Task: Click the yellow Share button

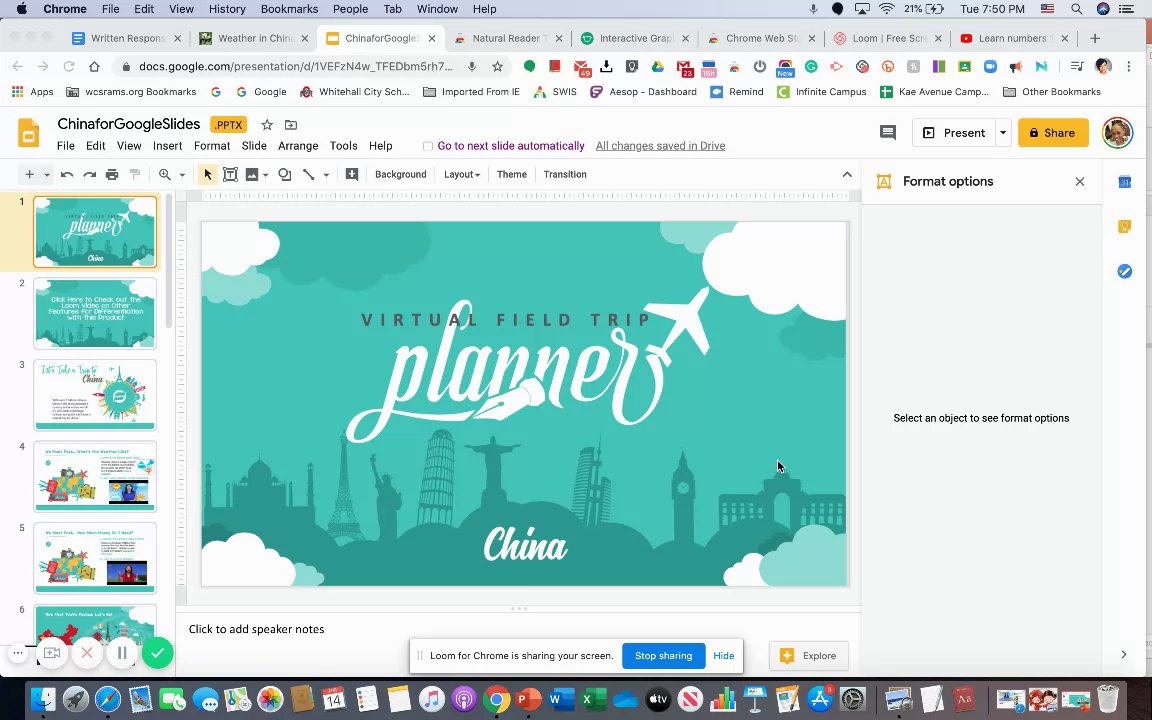Action: [1053, 132]
